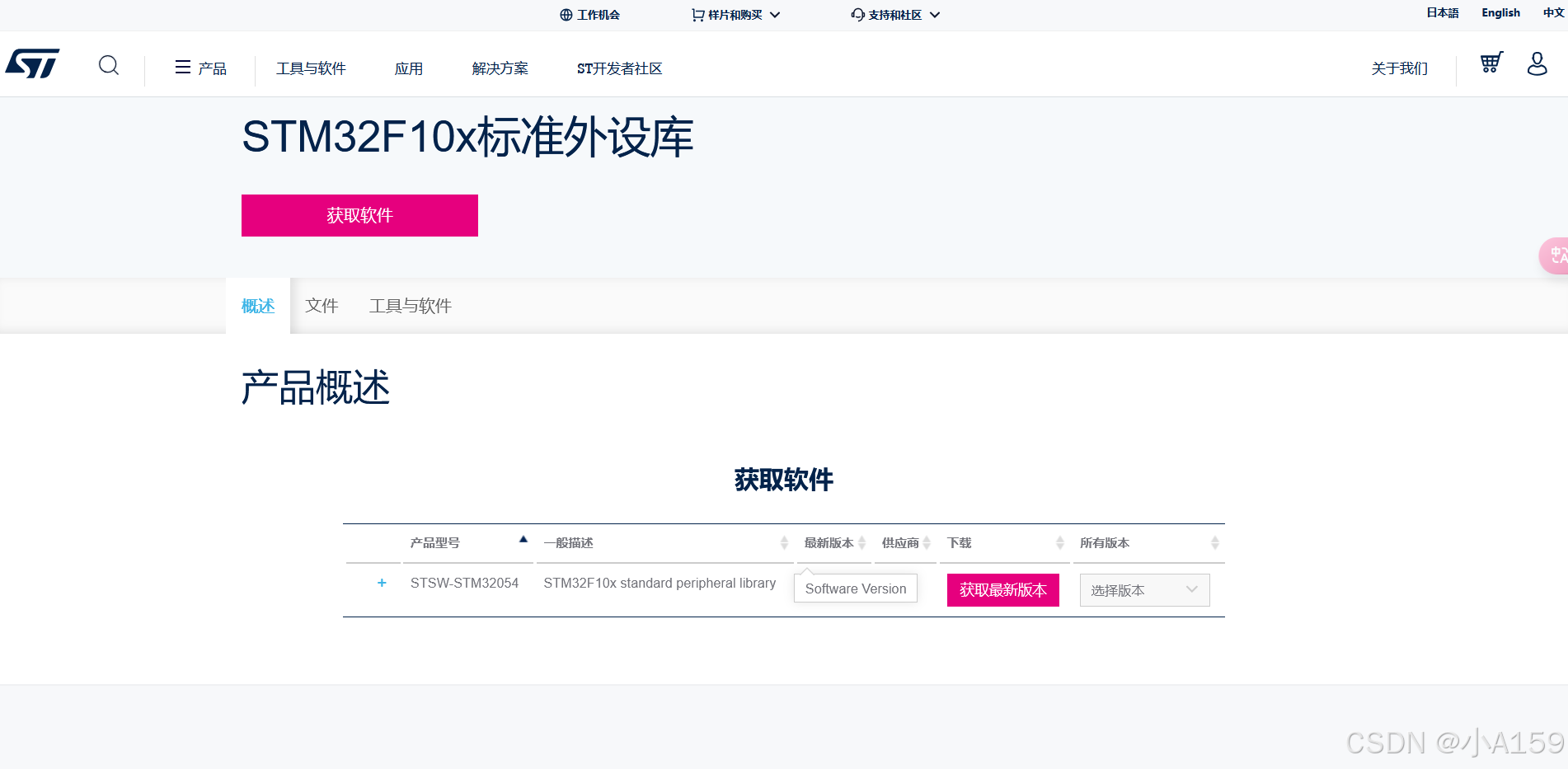The image size is (1568, 769).
Task: Click the floating translate widget icon
Action: [1555, 256]
